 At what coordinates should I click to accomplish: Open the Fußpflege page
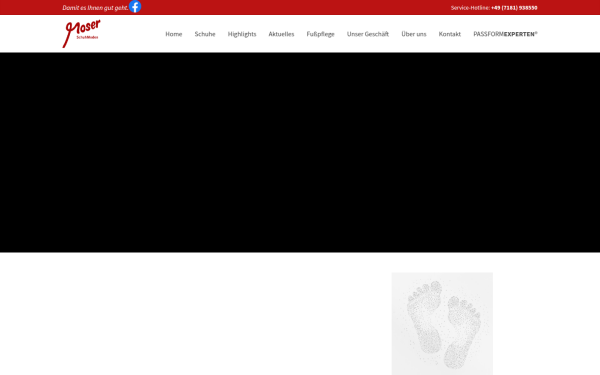[320, 34]
